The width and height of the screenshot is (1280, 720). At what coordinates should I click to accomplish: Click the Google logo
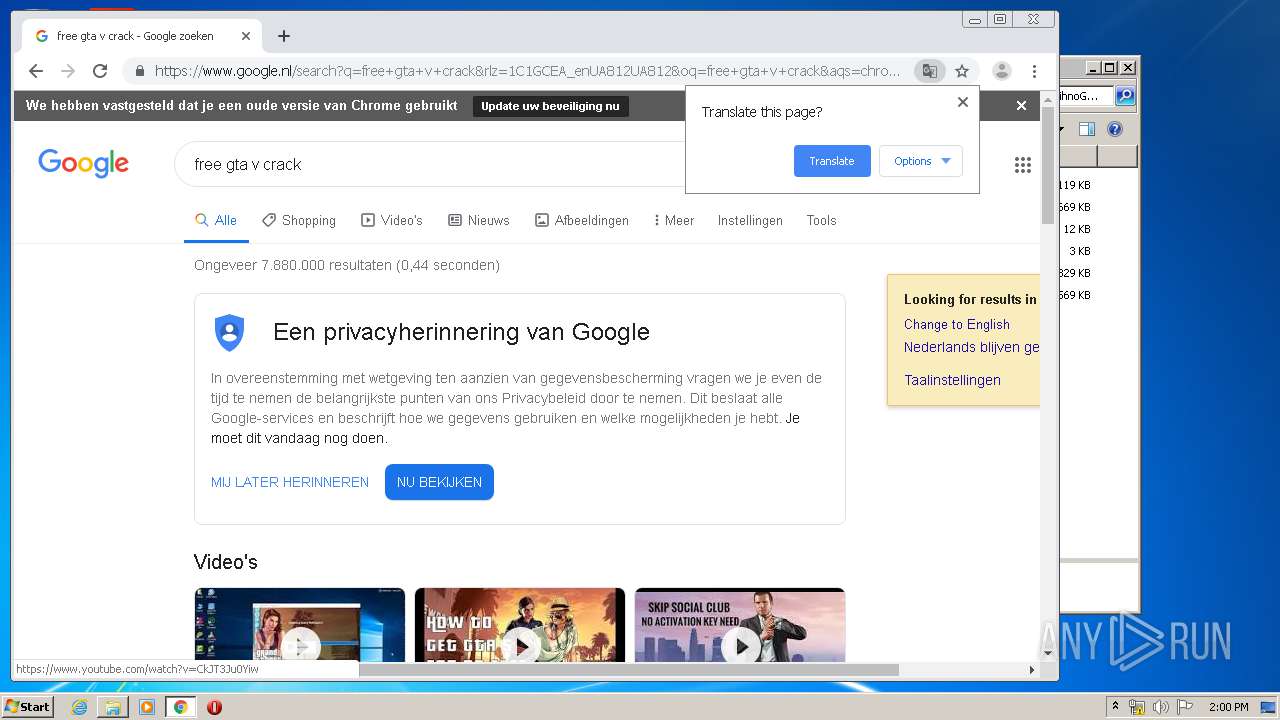click(x=83, y=164)
